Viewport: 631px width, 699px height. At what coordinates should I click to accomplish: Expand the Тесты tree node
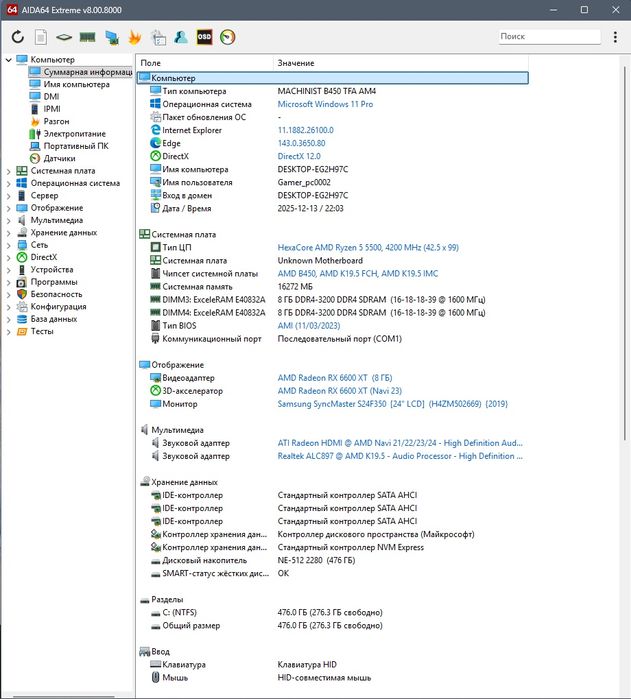(8, 331)
